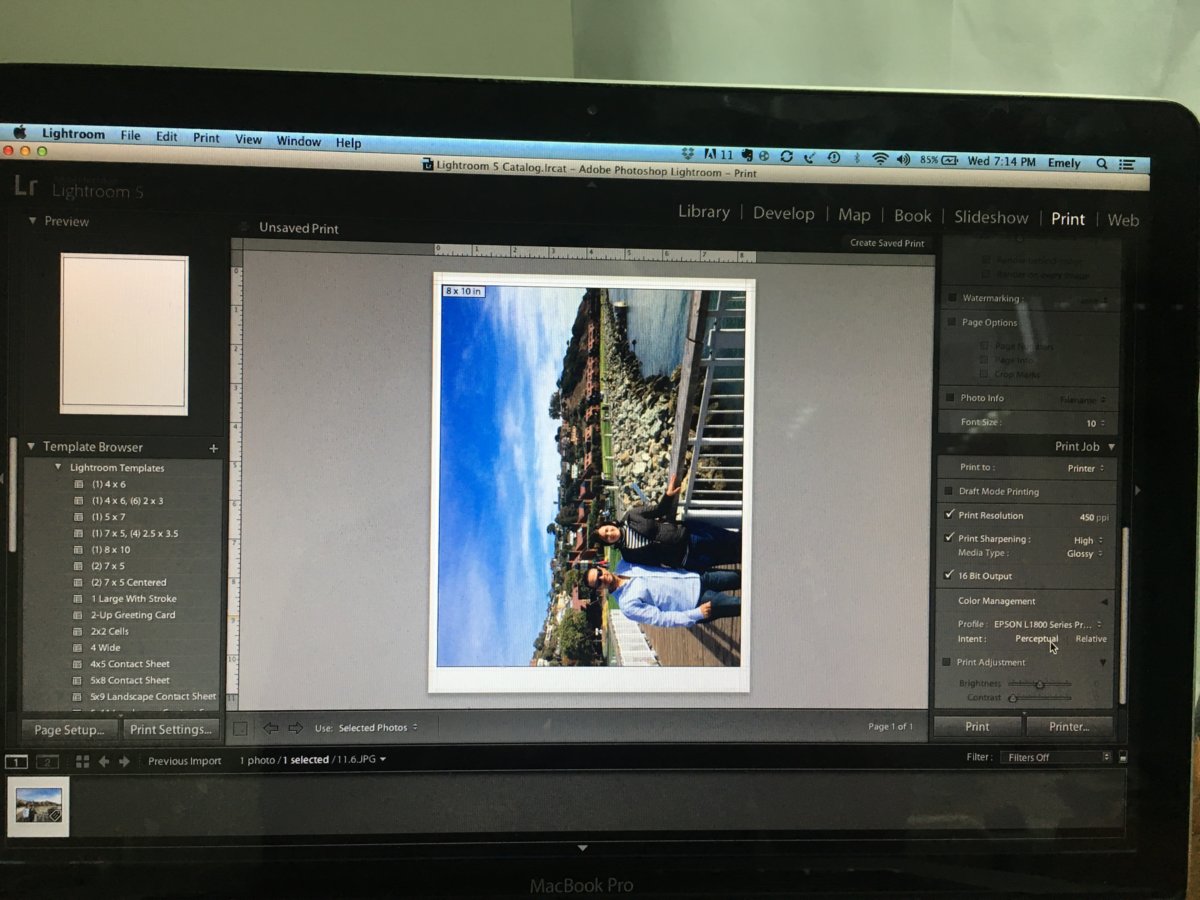Open Spotlight search magnifier icon
This screenshot has width=1200, height=900.
click(1102, 163)
